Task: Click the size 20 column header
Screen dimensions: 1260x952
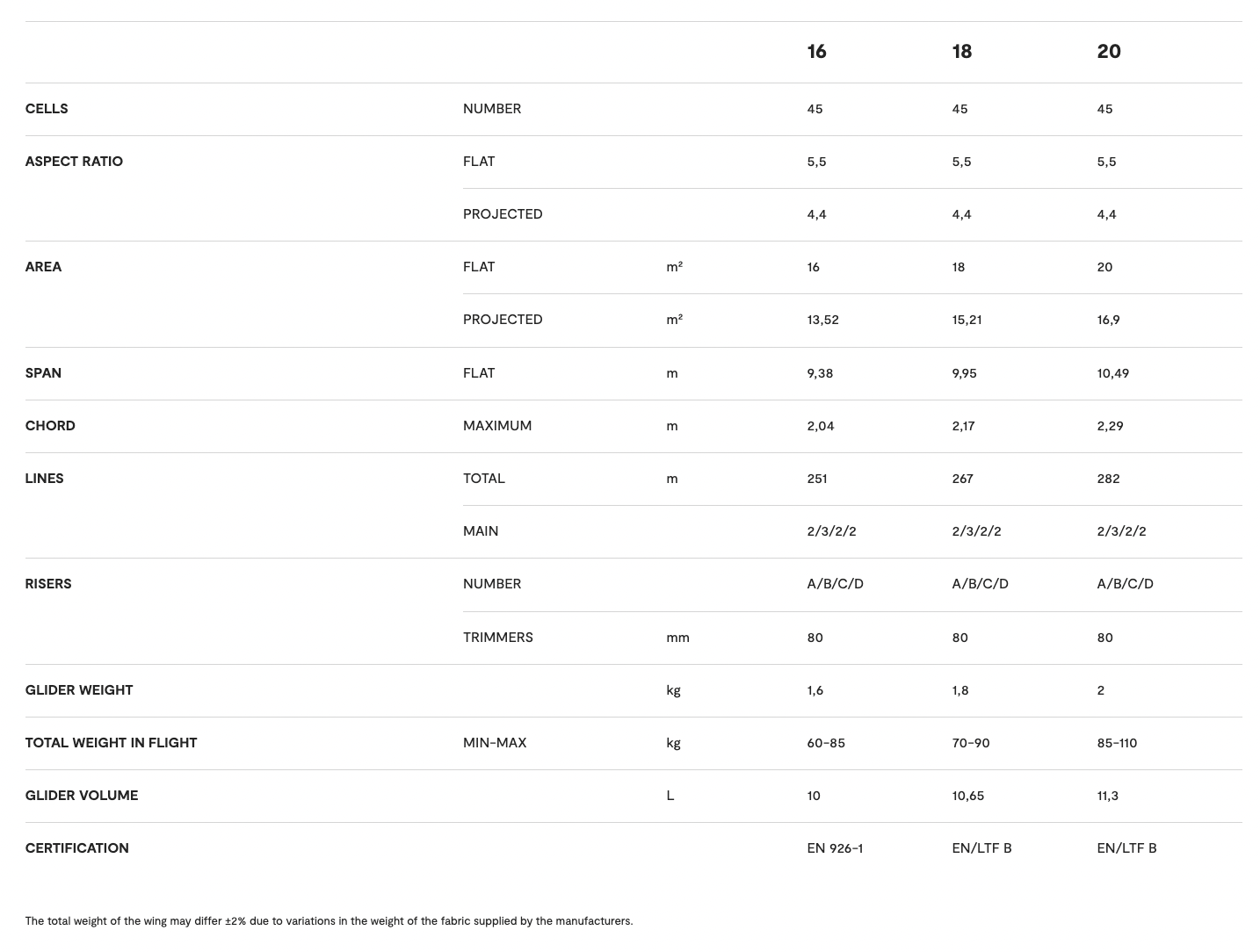Action: coord(1108,52)
